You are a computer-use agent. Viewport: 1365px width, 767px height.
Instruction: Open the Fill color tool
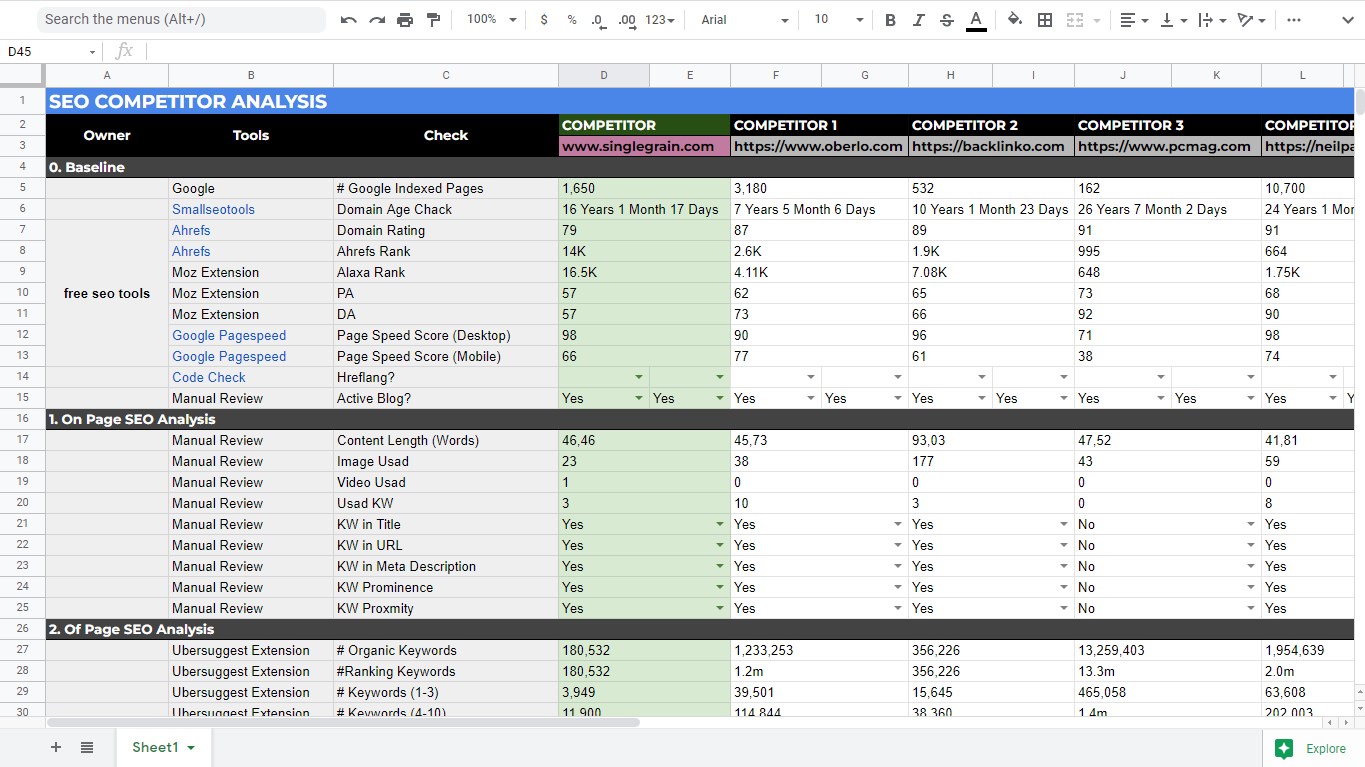(1012, 19)
